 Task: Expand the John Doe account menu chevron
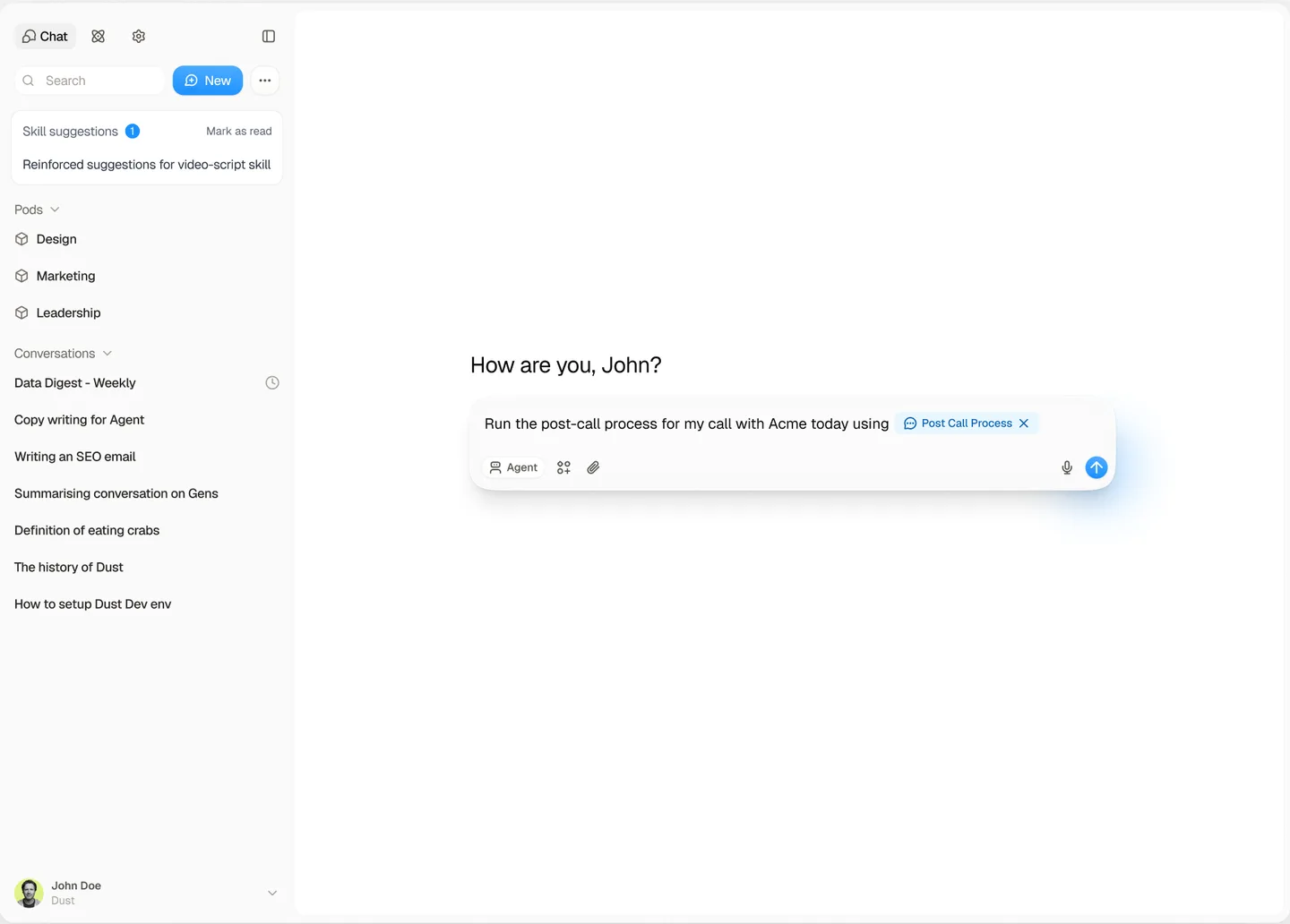(x=272, y=893)
